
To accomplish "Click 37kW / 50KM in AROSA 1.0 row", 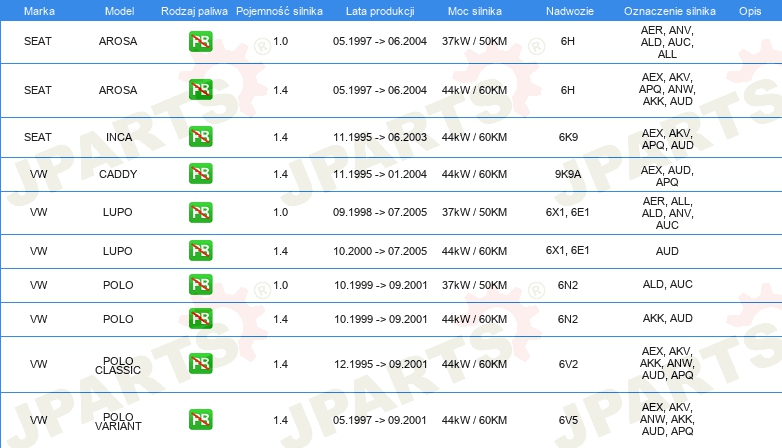I will point(474,41).
